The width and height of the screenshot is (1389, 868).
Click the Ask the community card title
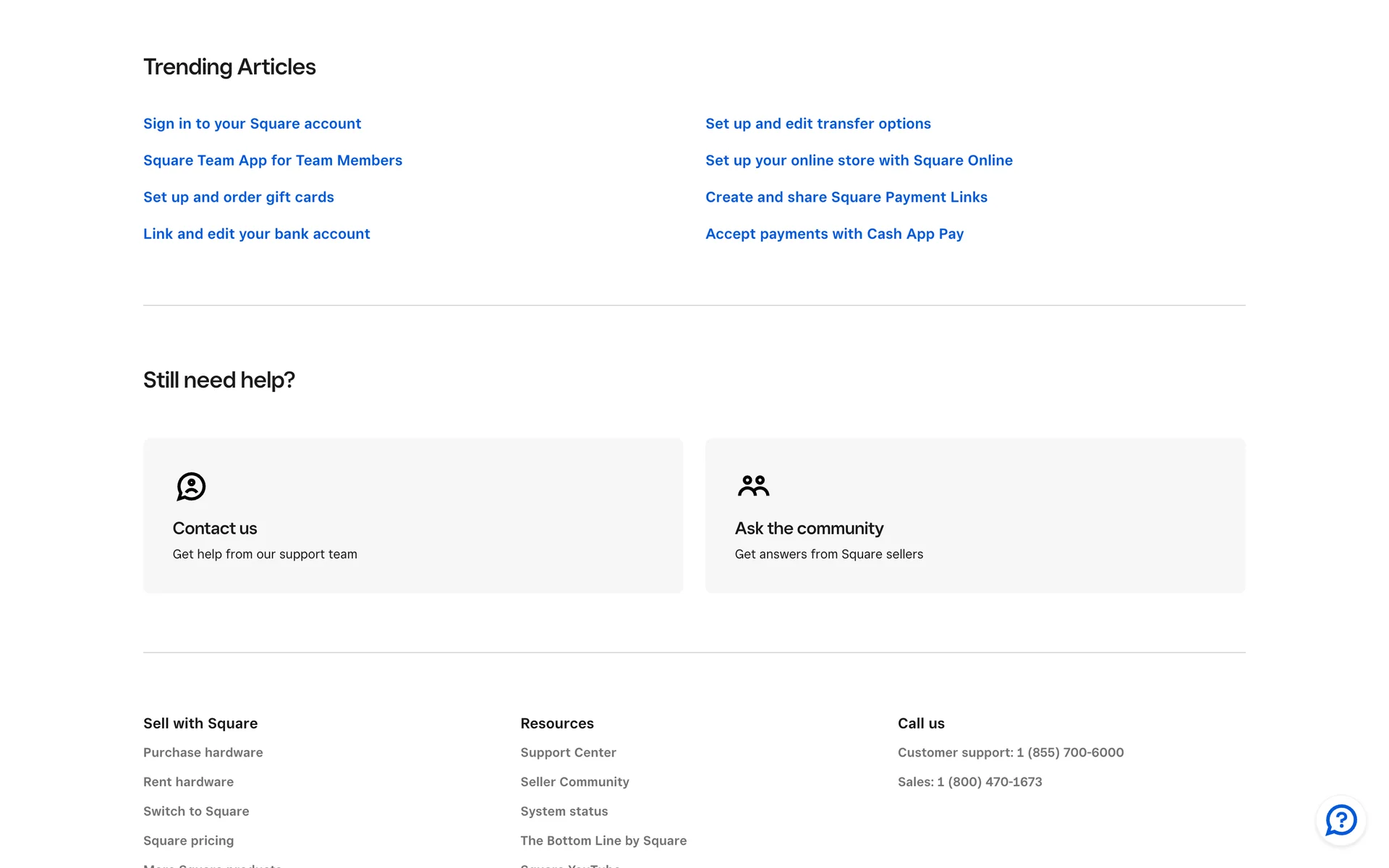pyautogui.click(x=809, y=529)
